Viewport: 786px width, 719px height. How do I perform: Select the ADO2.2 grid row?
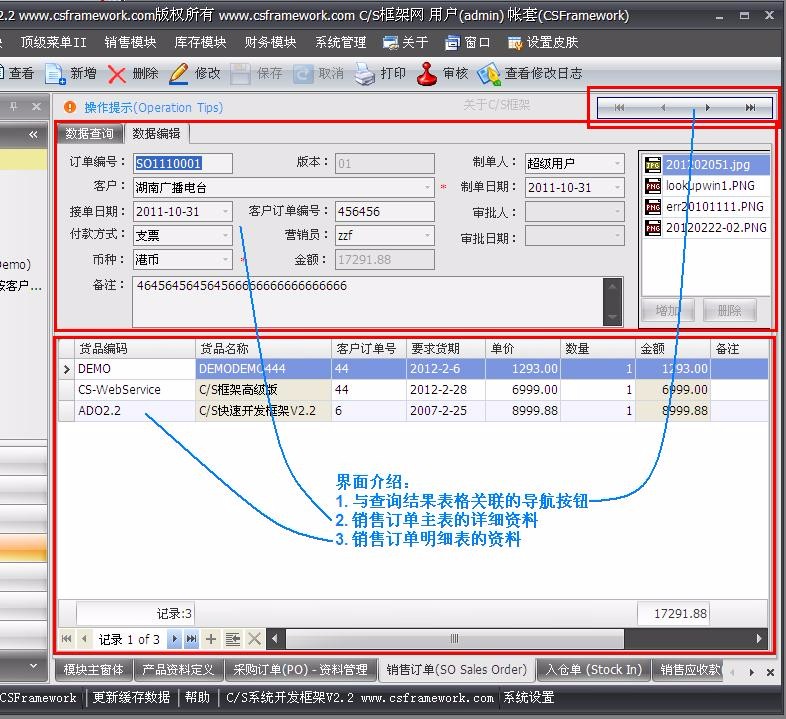pyautogui.click(x=414, y=411)
